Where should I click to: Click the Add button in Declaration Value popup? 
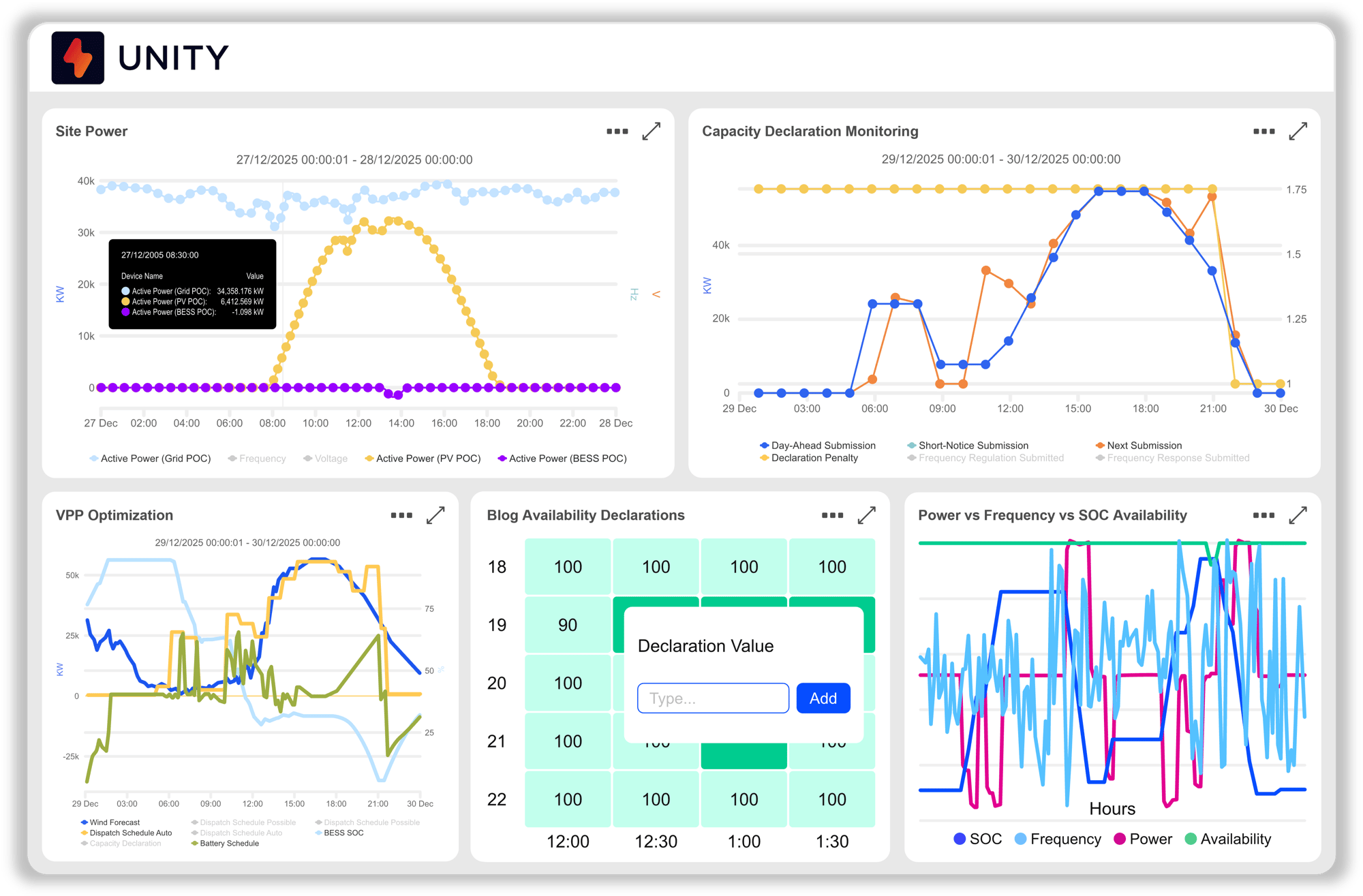(x=823, y=698)
